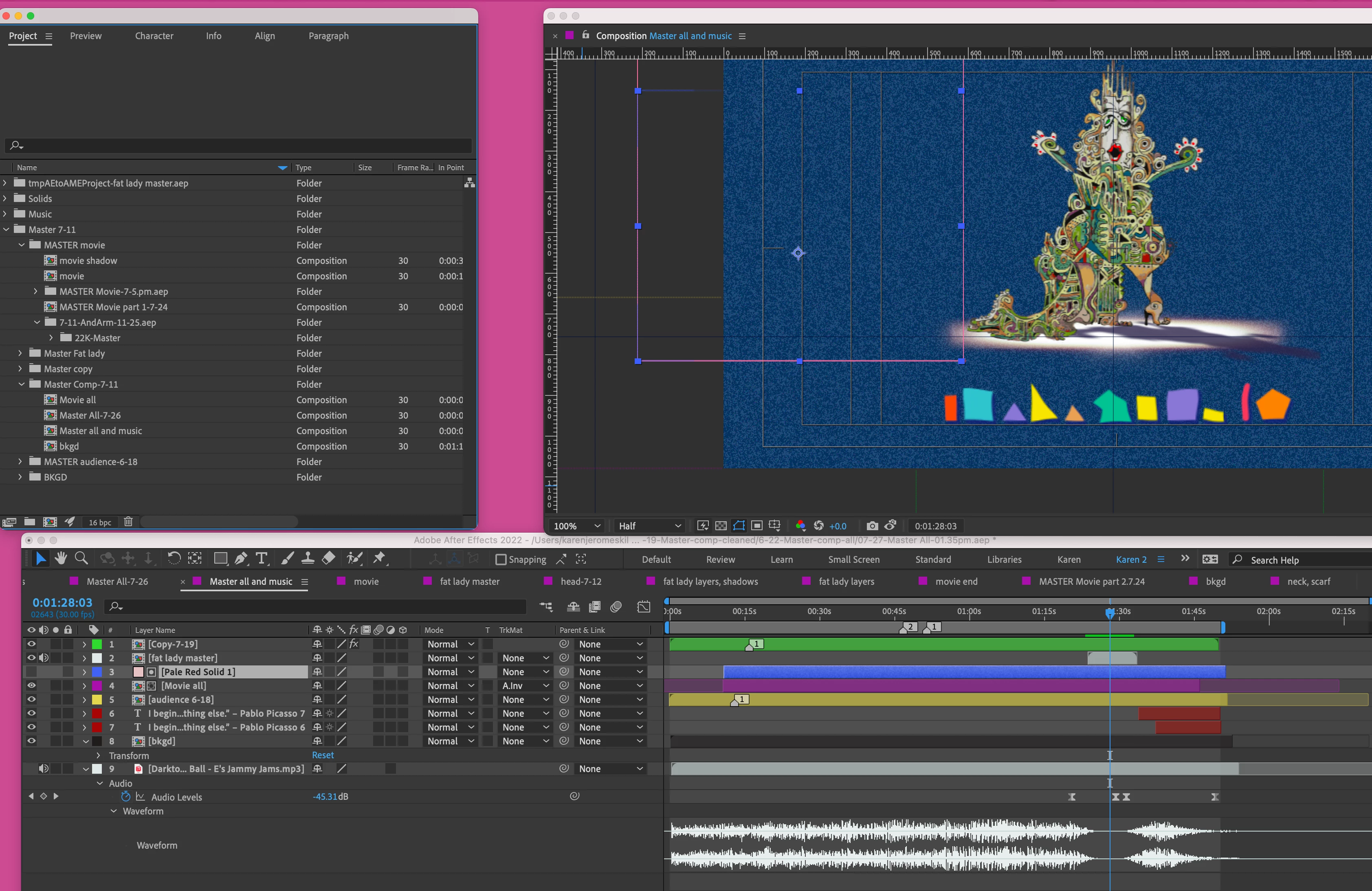
Task: Select the Eraser tool
Action: pyautogui.click(x=329, y=558)
